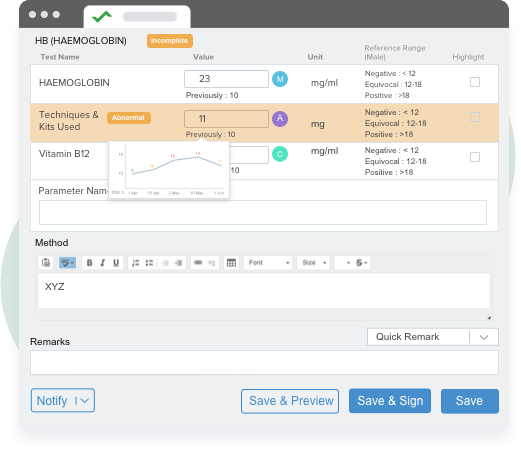Click the blue M badge for HAEMOGLOBIN
The height and width of the screenshot is (451, 521).
pyautogui.click(x=280, y=79)
